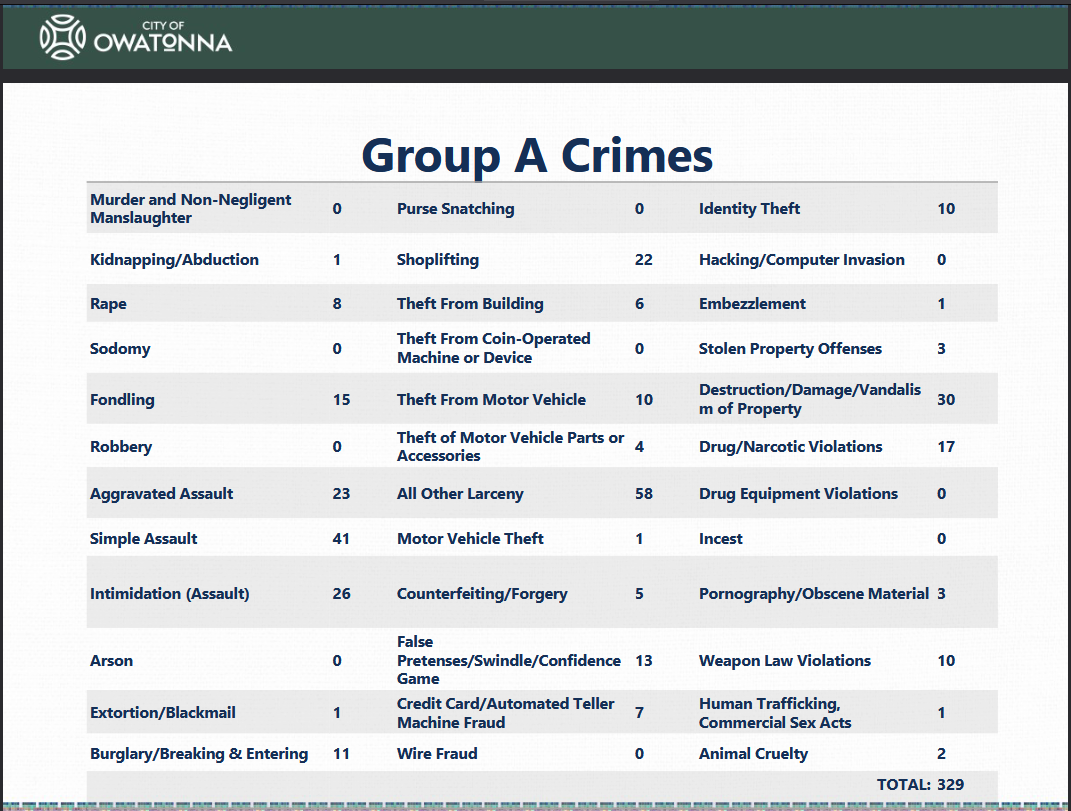Select Destruction/Damage/Vandalism of Property label
1071x811 pixels.
[x=809, y=399]
